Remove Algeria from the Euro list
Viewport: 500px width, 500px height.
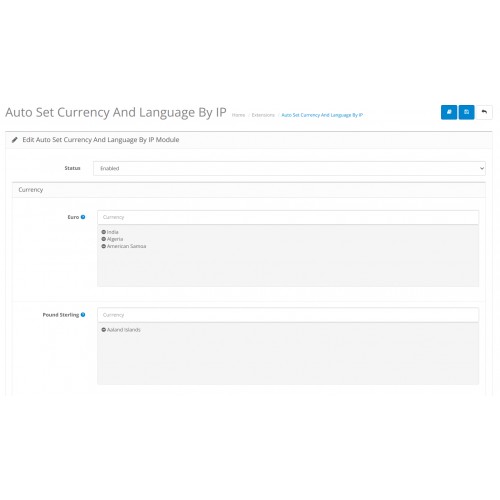[103, 239]
